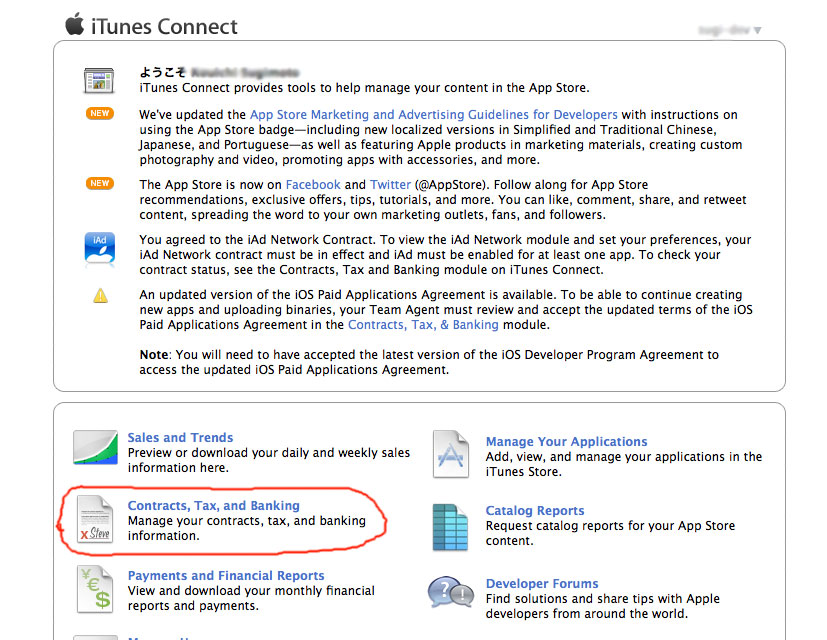Go to Manage Your Applications link
Screen dimensions: 827x640
coord(566,442)
